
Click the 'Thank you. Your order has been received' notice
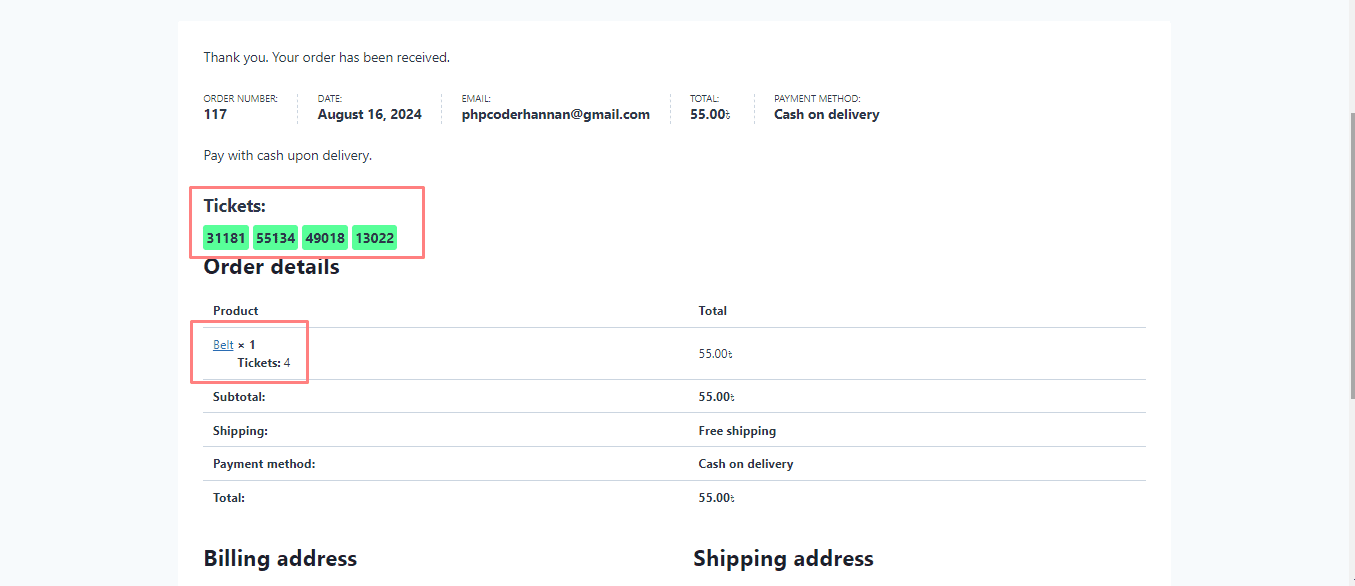point(326,58)
